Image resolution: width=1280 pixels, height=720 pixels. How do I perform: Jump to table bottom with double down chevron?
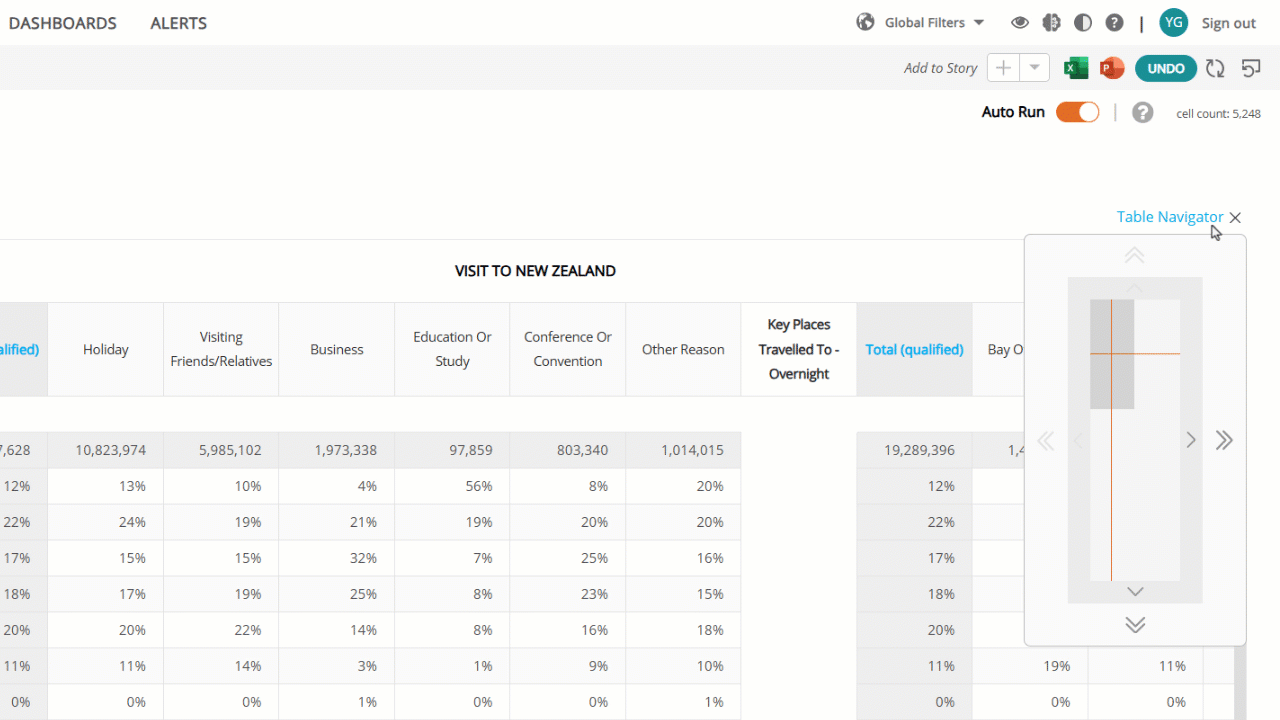(1135, 624)
